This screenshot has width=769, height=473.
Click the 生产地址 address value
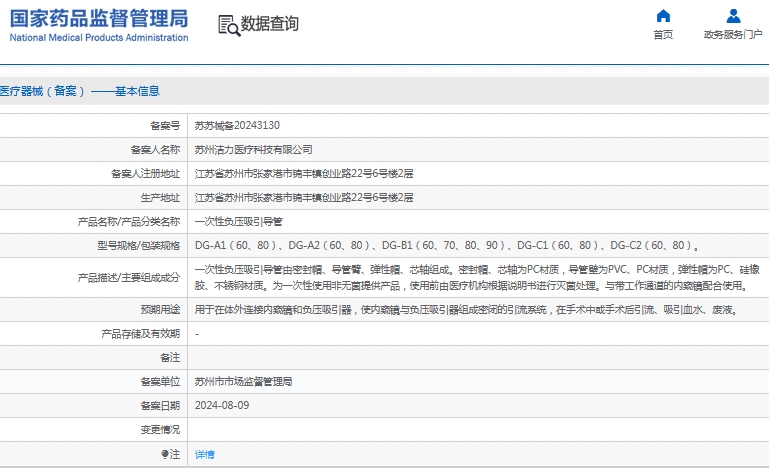point(304,198)
